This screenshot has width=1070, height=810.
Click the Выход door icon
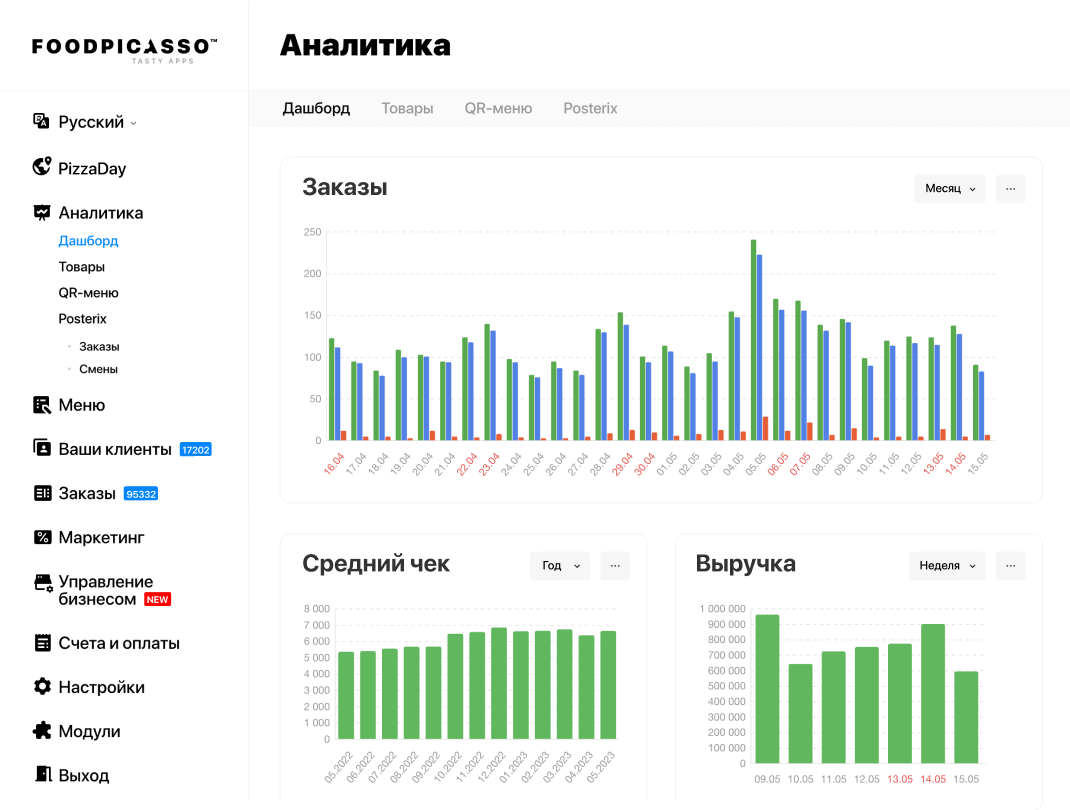(x=41, y=775)
